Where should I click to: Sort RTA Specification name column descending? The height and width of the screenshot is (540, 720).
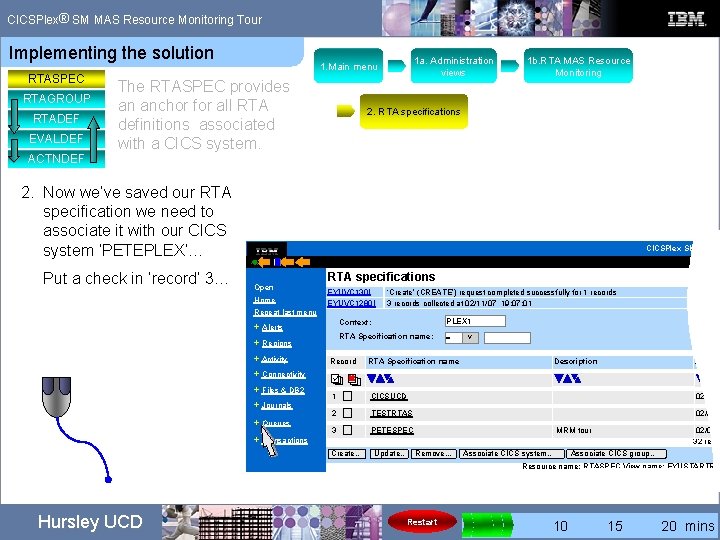click(371, 379)
